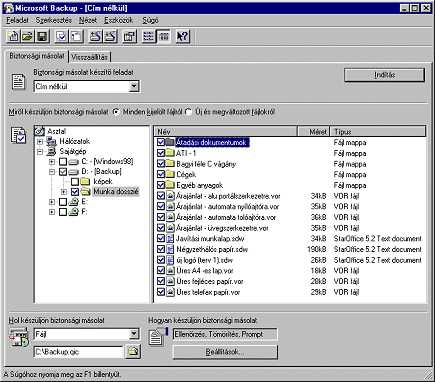Click the New backup job toolbar icon
The width and height of the screenshot is (435, 382).
click(13, 36)
